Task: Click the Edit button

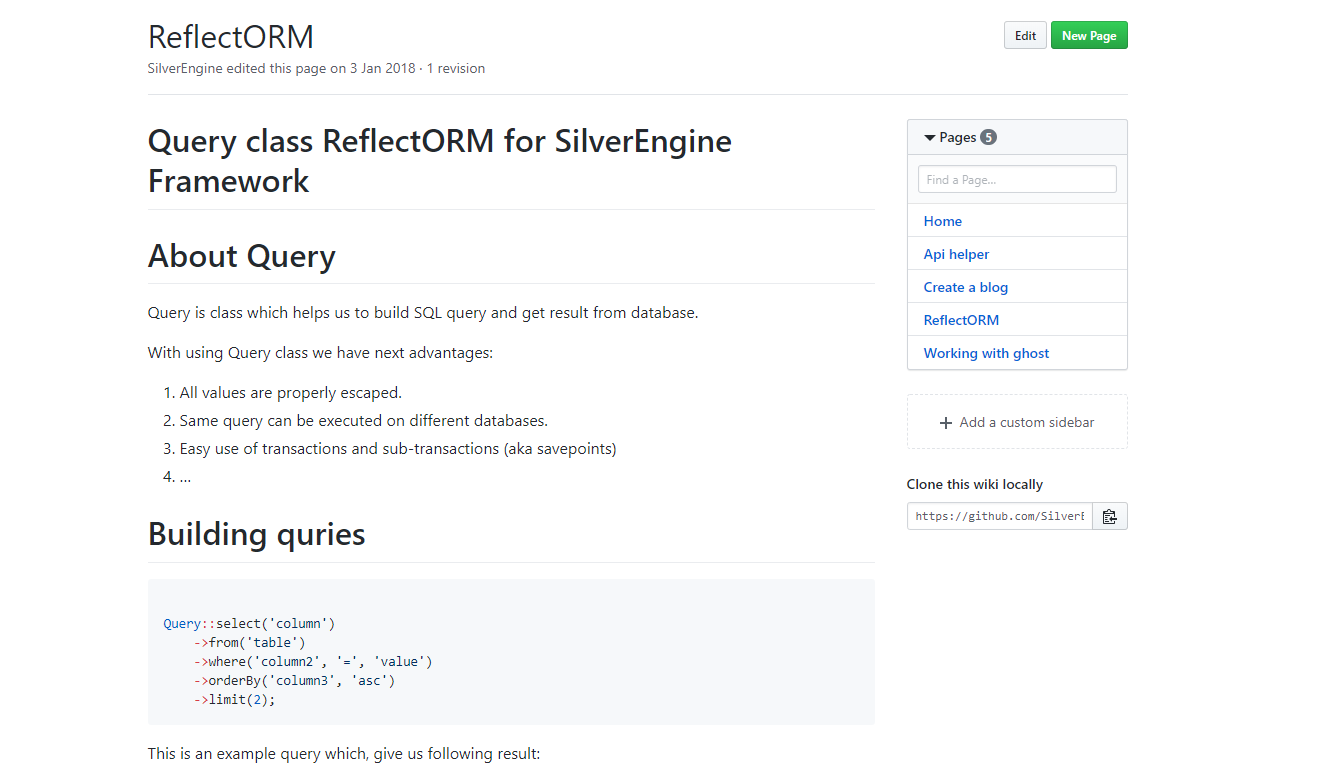Action: 1025,36
